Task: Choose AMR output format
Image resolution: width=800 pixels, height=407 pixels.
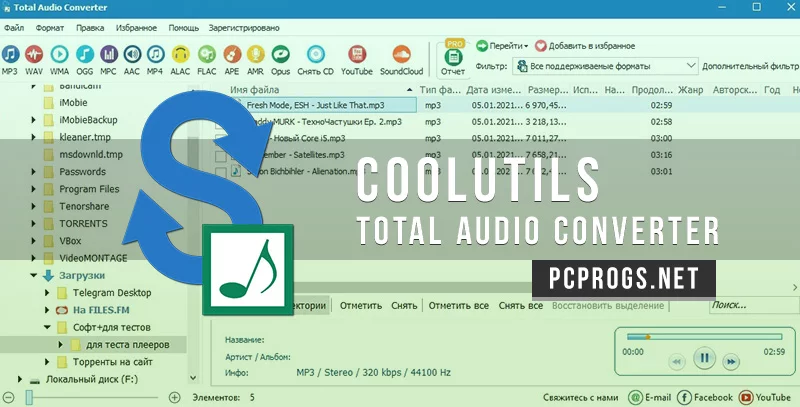Action: tap(255, 60)
